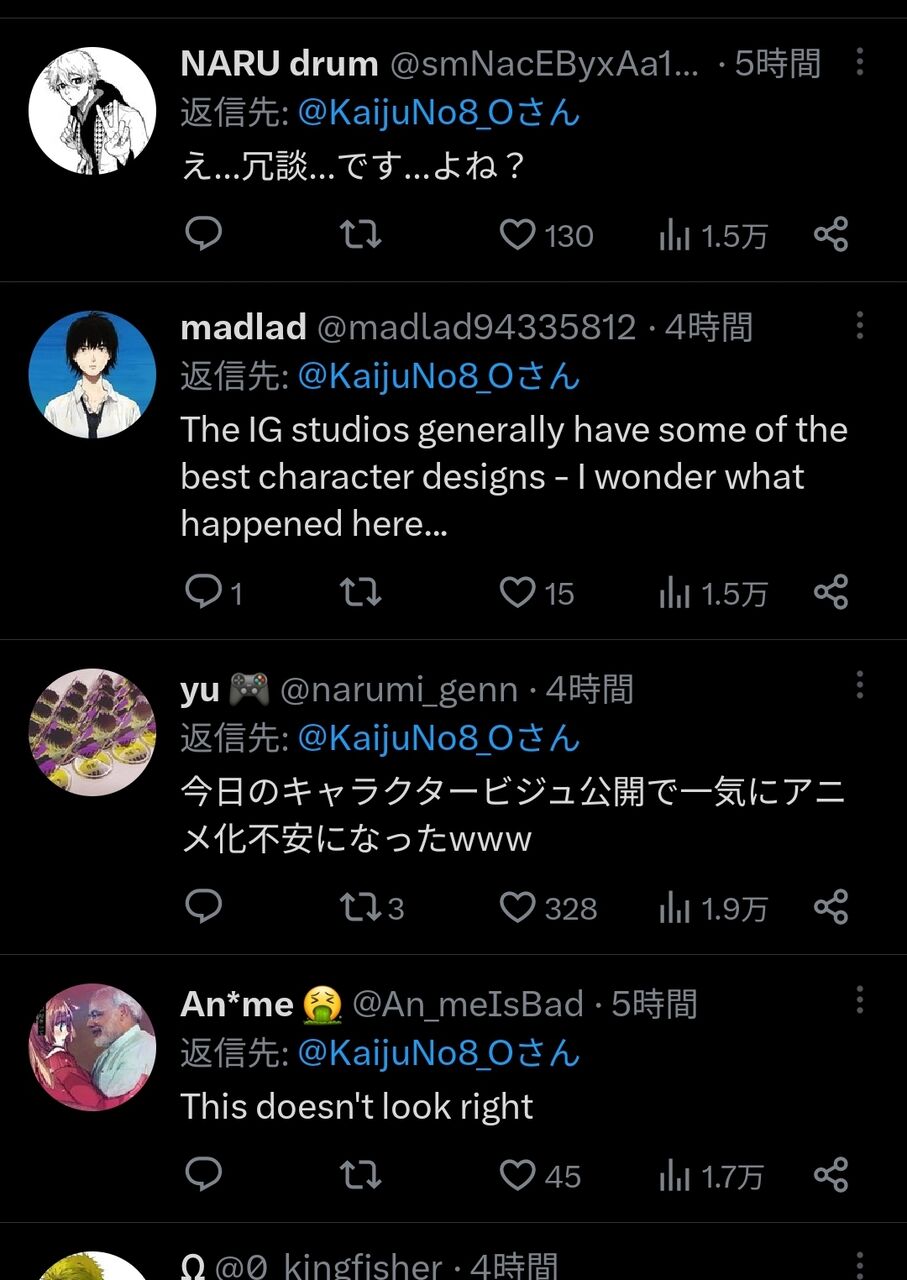The height and width of the screenshot is (1280, 907).
Task: Share yu's tweet about アニメ化
Action: 831,906
